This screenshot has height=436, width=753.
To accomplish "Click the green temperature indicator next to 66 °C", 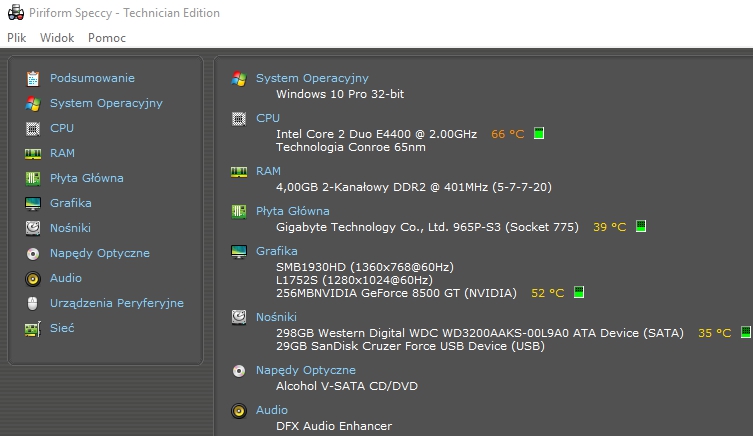I will [x=539, y=133].
